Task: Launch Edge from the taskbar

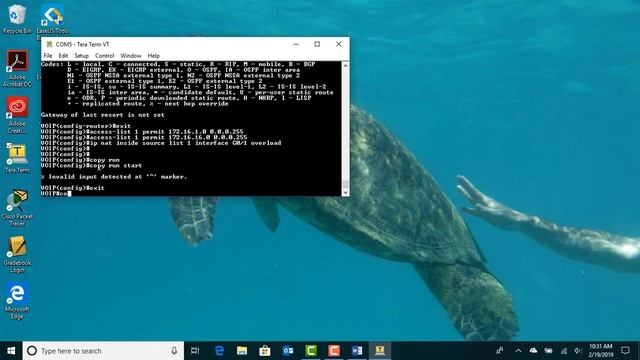Action: click(x=219, y=351)
